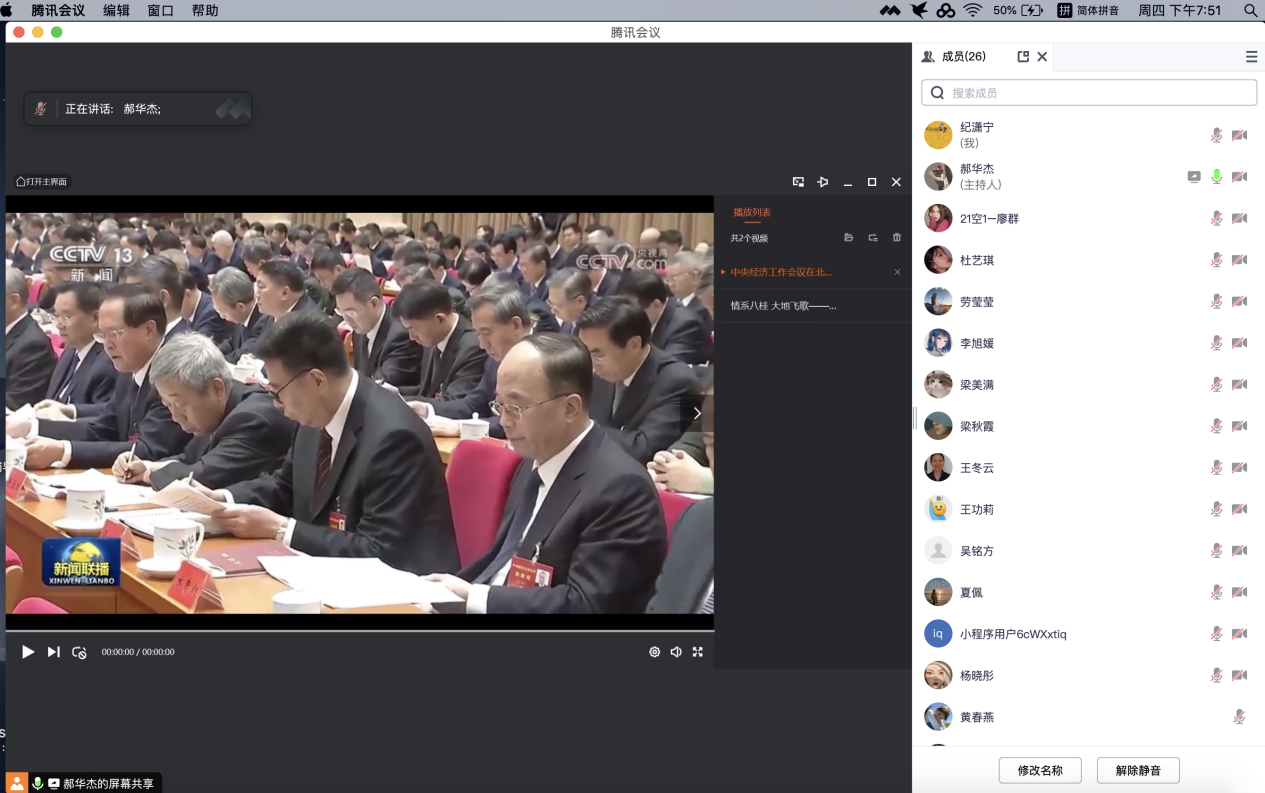Viewport: 1265px width, 793px height.
Task: Click the search members input field
Action: click(x=1089, y=93)
